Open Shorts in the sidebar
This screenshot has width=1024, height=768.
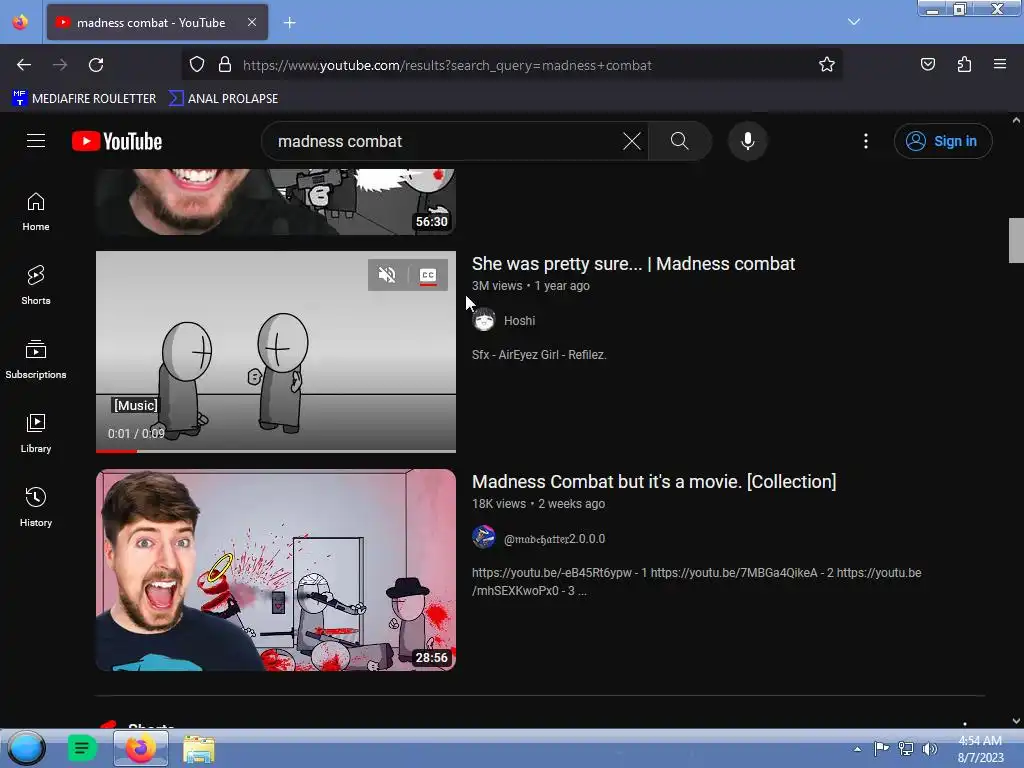coord(36,285)
